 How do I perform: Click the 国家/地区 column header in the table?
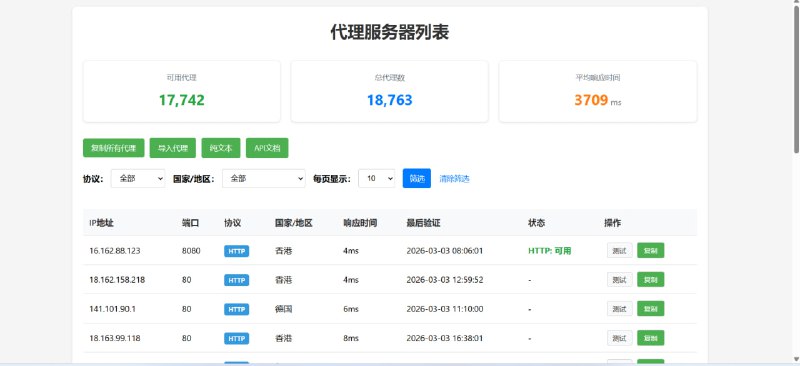pos(293,223)
